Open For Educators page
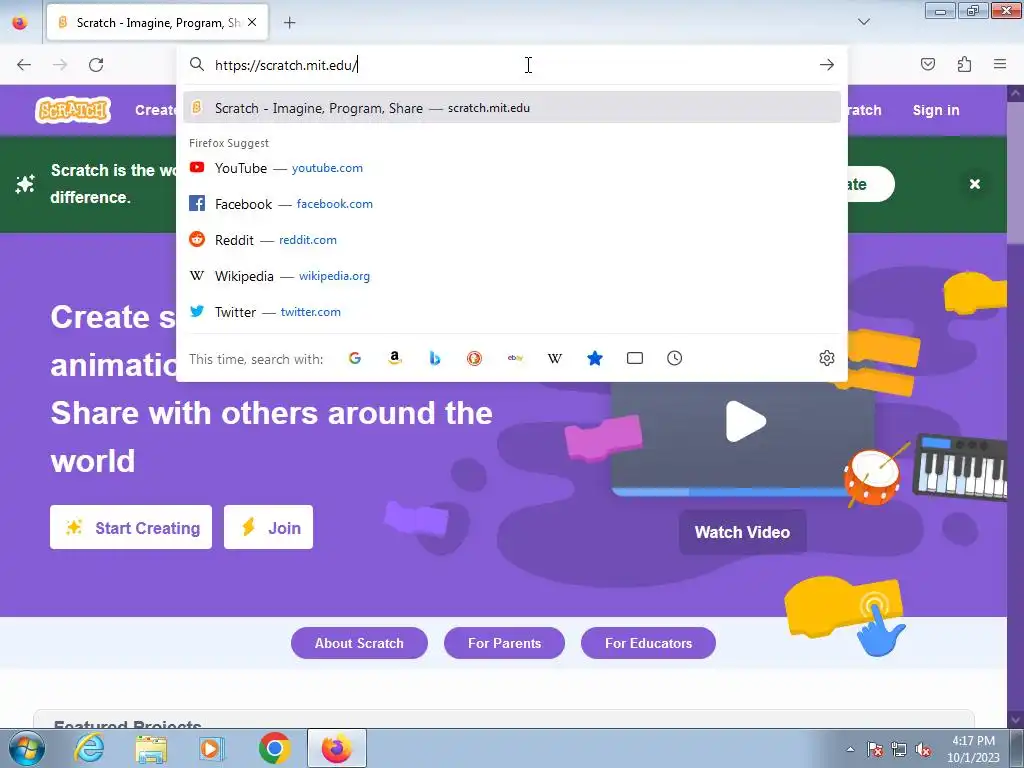This screenshot has height=768, width=1024. pos(648,643)
